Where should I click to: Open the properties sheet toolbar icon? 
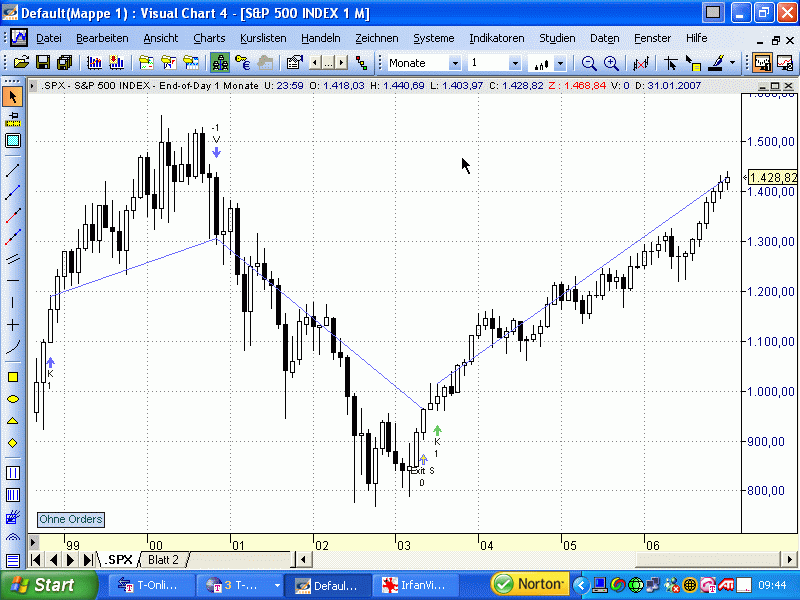[294, 63]
